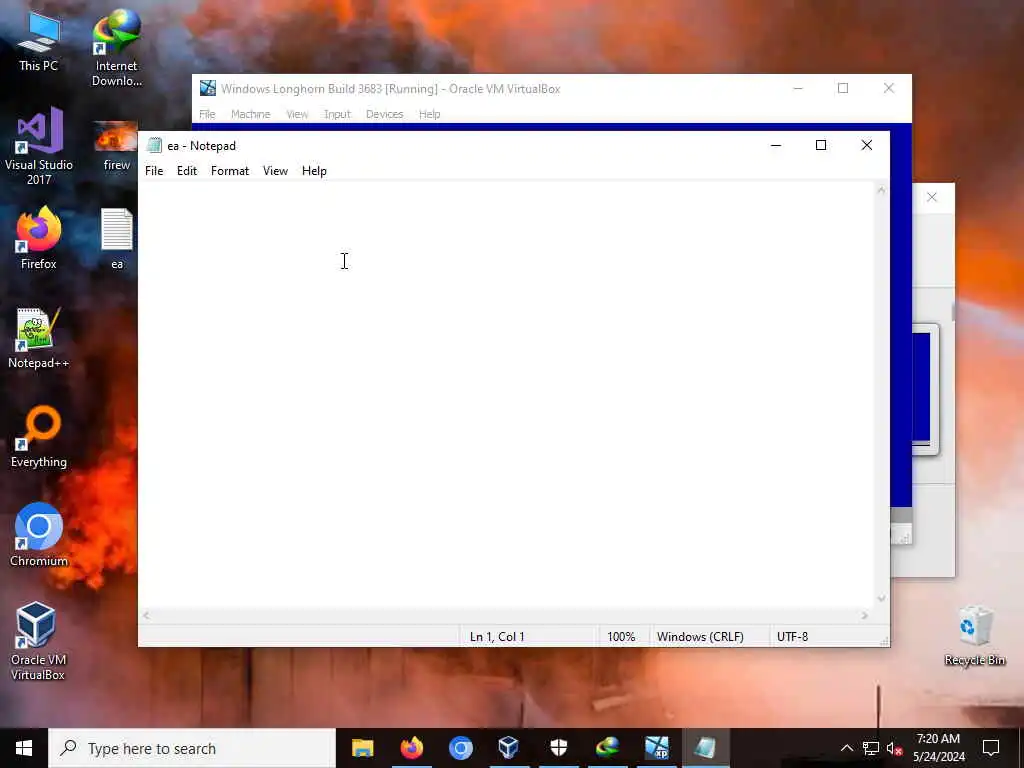Select Recycle Bin desktop icon
The width and height of the screenshot is (1024, 768).
point(974,635)
